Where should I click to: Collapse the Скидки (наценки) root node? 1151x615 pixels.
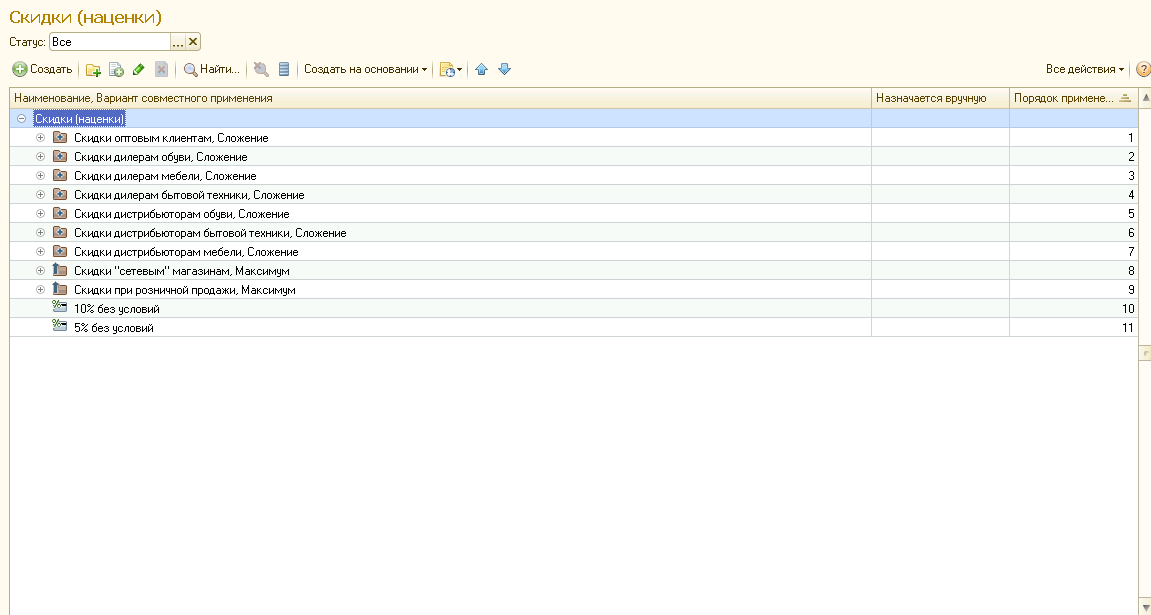tap(21, 118)
